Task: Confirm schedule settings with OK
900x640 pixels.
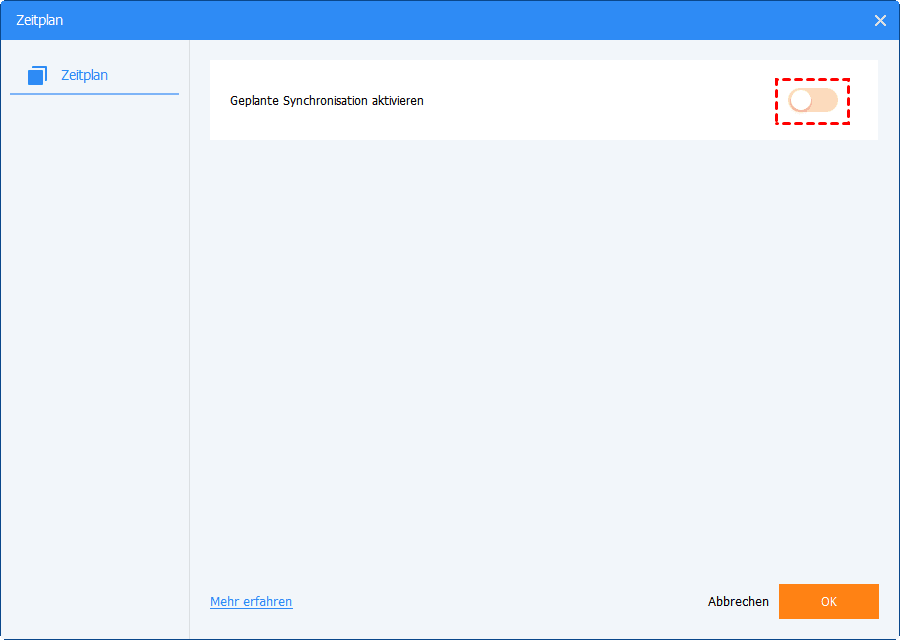Action: click(x=828, y=602)
